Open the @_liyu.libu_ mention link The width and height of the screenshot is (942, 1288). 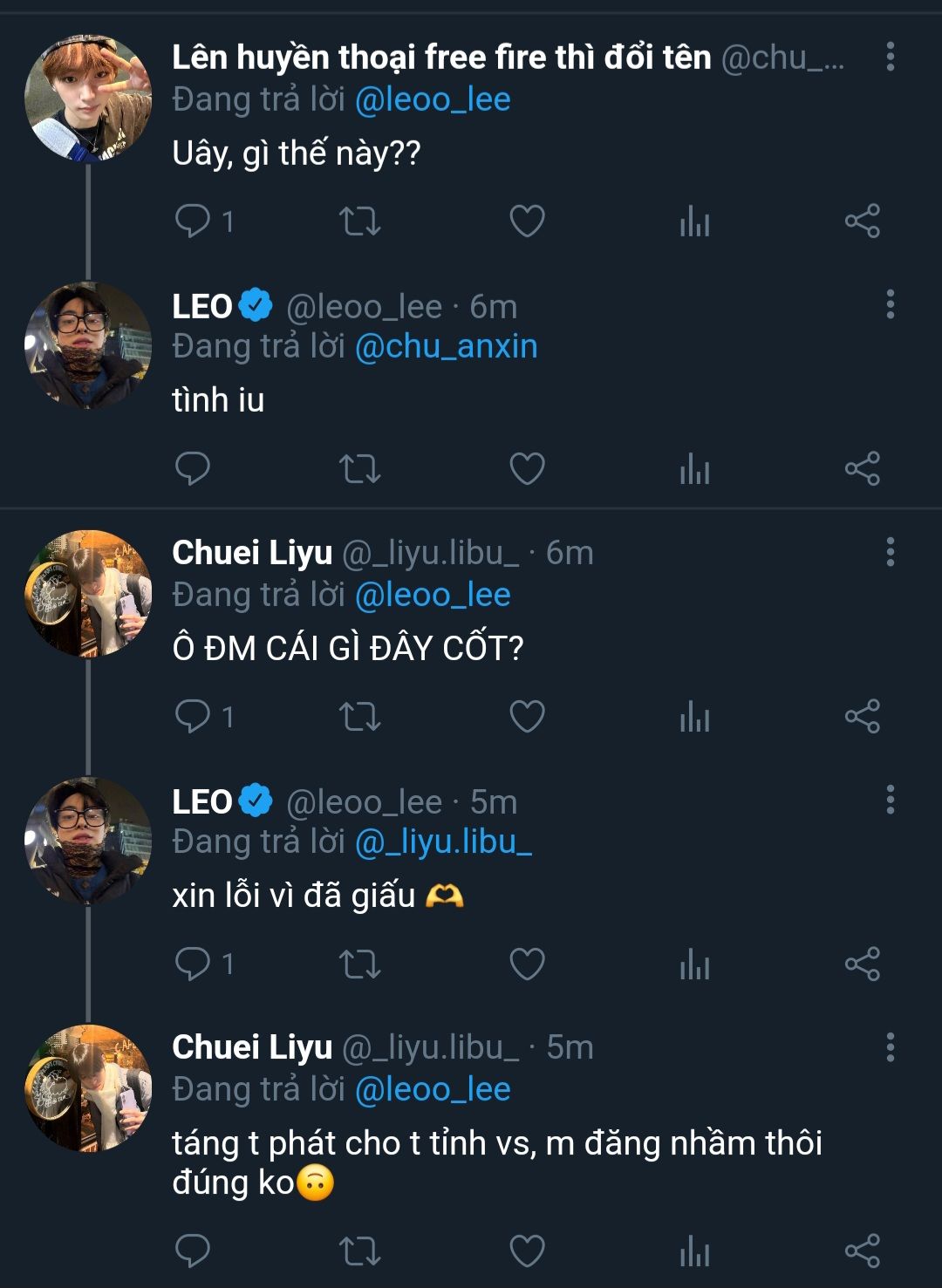tap(443, 842)
